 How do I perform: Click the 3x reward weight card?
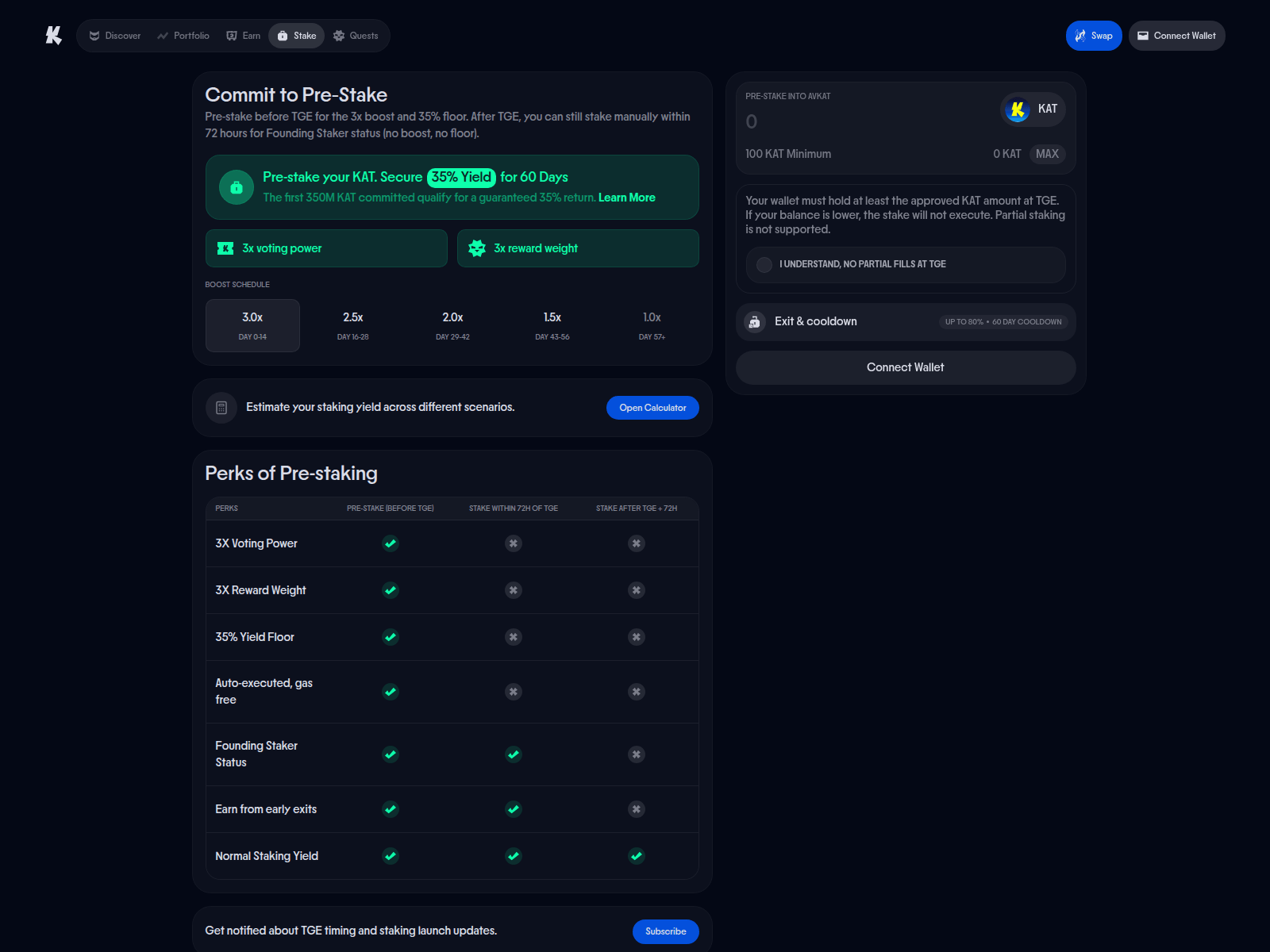point(578,248)
